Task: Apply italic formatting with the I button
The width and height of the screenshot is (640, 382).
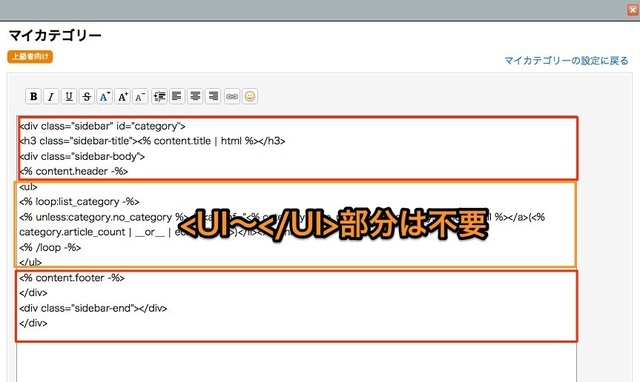Action: tap(51, 97)
